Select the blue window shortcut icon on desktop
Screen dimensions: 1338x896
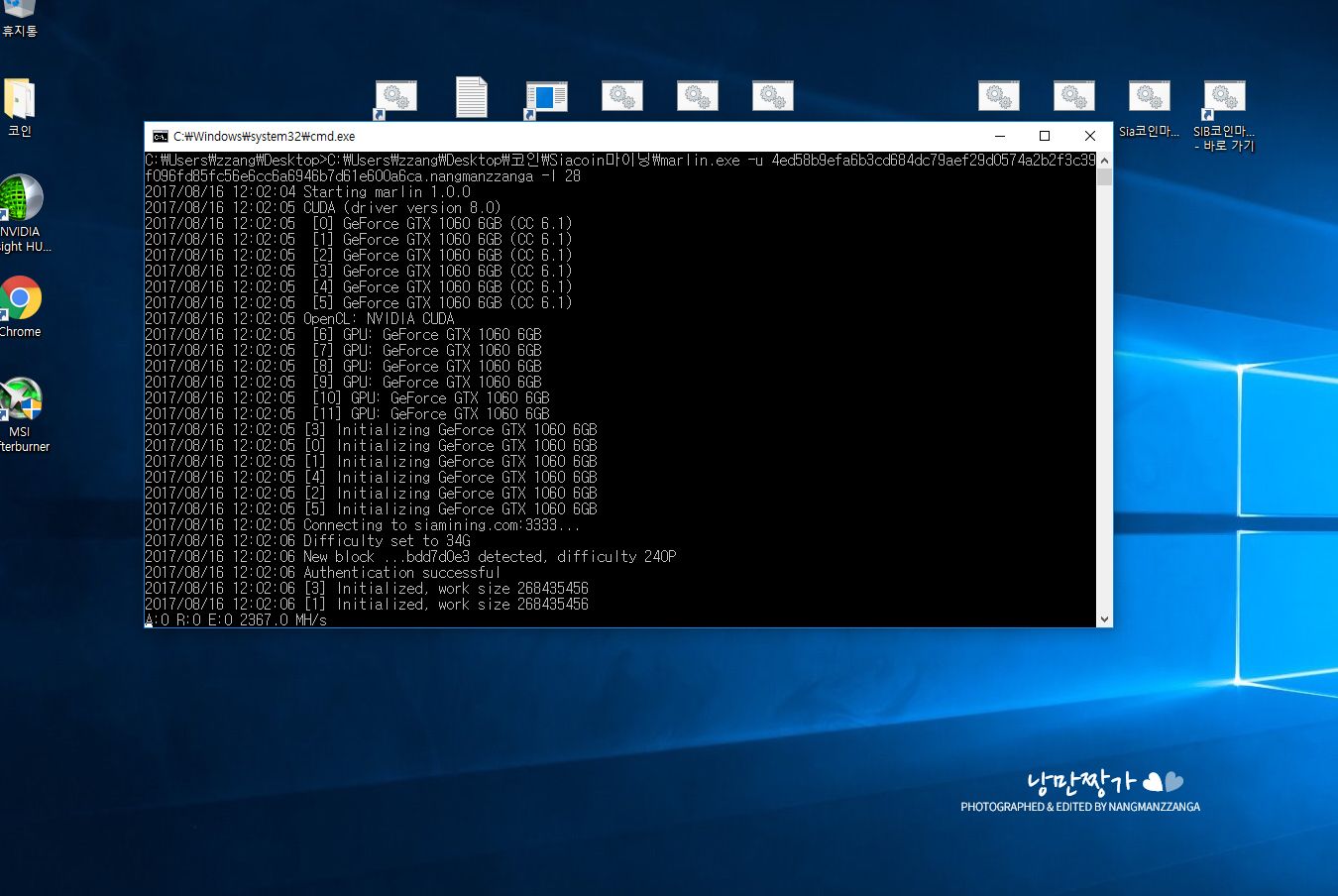(x=546, y=99)
